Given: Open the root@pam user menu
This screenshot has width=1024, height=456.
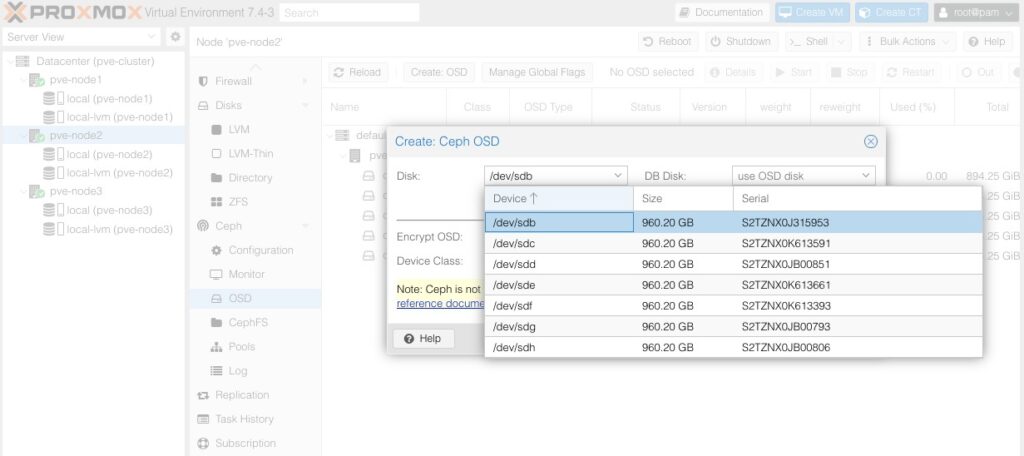Looking at the screenshot, I should pos(976,12).
